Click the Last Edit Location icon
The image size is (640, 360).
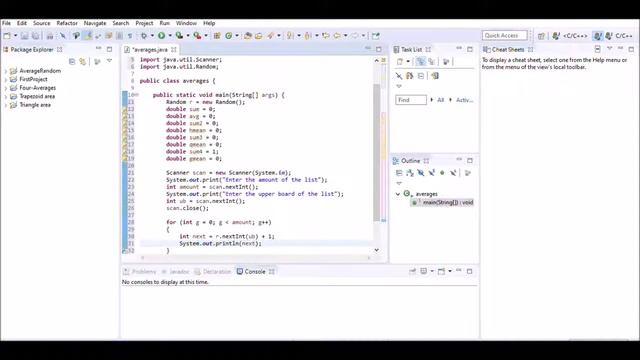tap(326, 36)
